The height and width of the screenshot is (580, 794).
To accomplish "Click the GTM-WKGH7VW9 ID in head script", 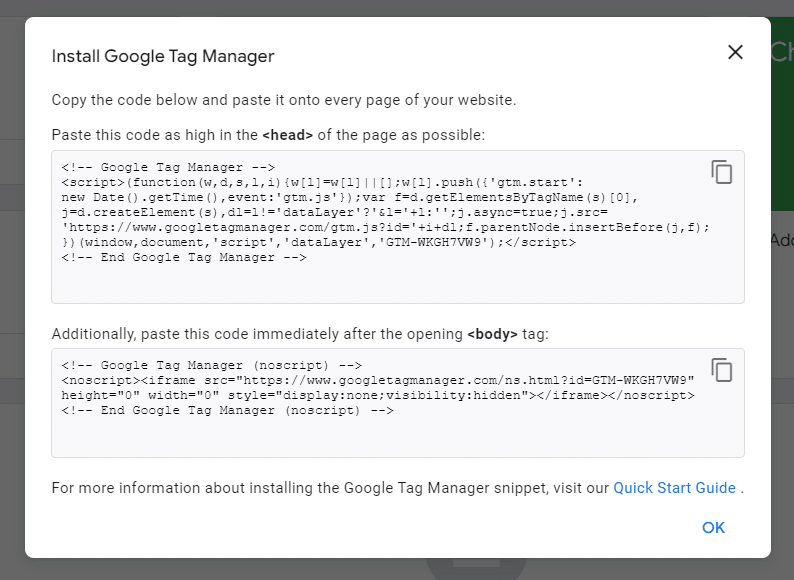I will [x=433, y=243].
